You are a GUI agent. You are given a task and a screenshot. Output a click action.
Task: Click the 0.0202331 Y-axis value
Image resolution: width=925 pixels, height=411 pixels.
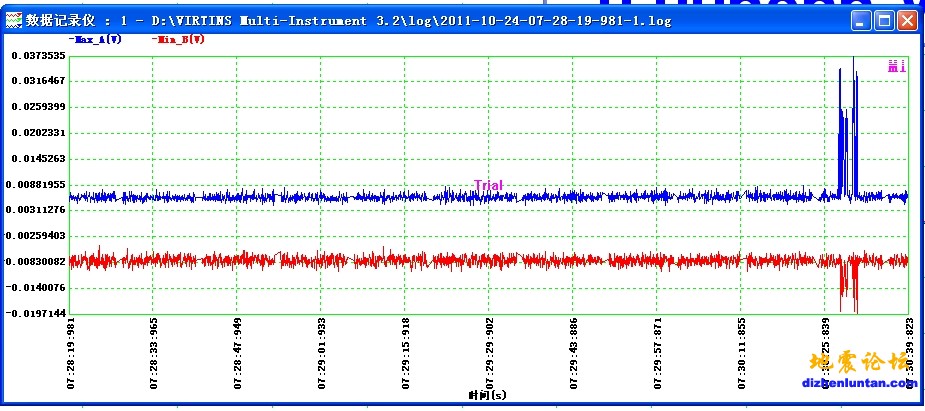click(38, 132)
